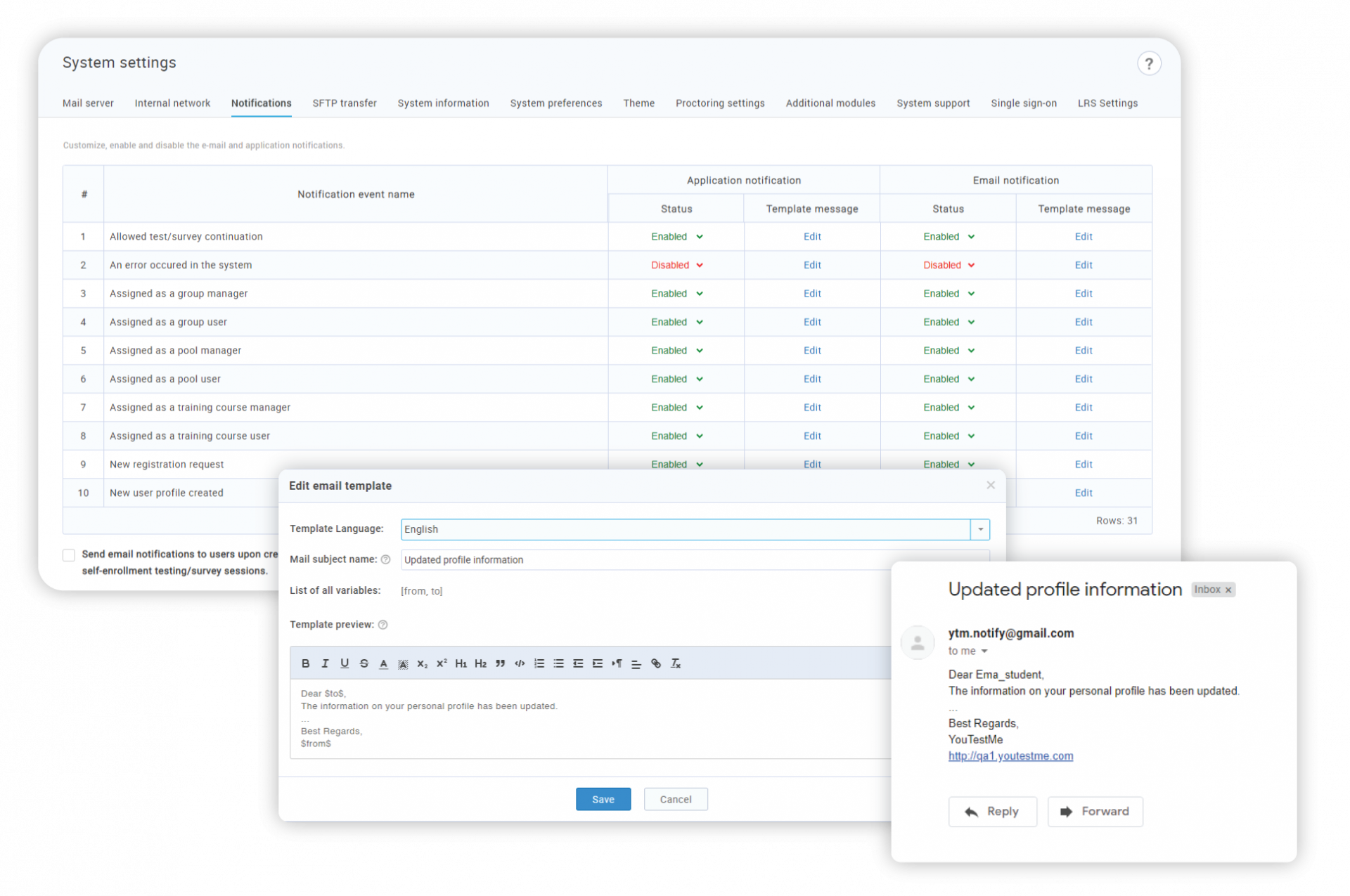Change text direction to right-to-left
Screen dimensions: 1350x896
click(x=617, y=663)
